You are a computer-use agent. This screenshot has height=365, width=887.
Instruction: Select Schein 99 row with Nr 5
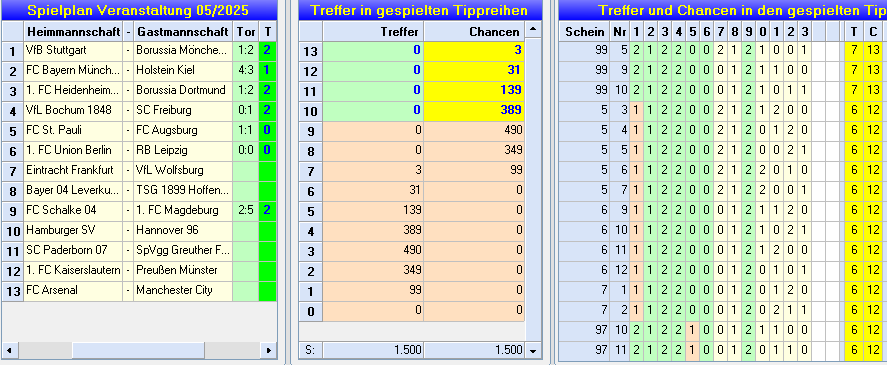(x=721, y=51)
